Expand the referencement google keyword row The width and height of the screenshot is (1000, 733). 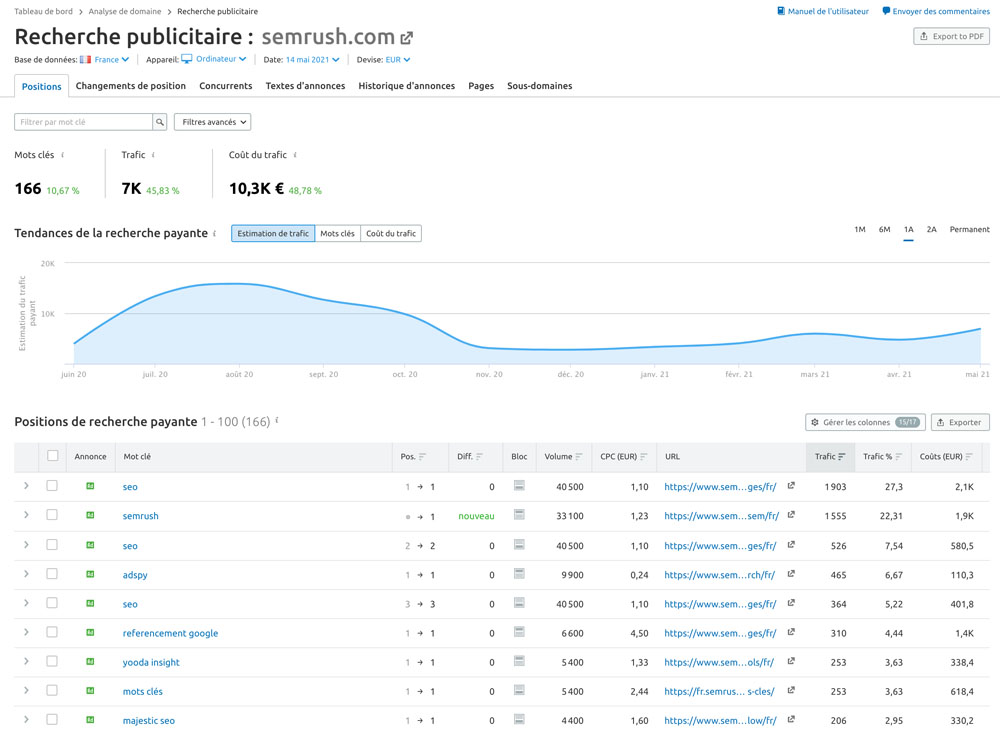point(26,632)
